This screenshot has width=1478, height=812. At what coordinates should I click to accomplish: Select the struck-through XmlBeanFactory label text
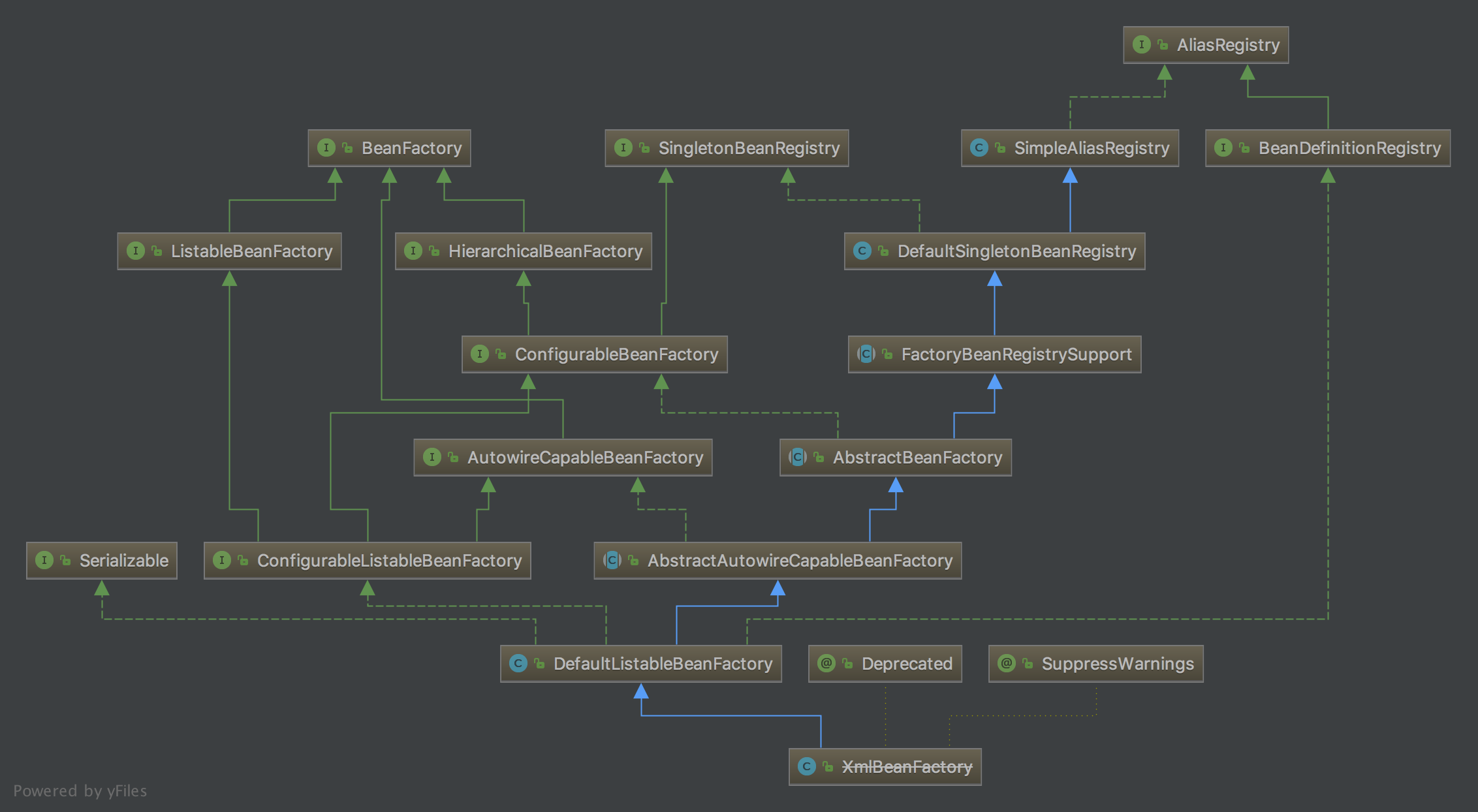tap(907, 767)
